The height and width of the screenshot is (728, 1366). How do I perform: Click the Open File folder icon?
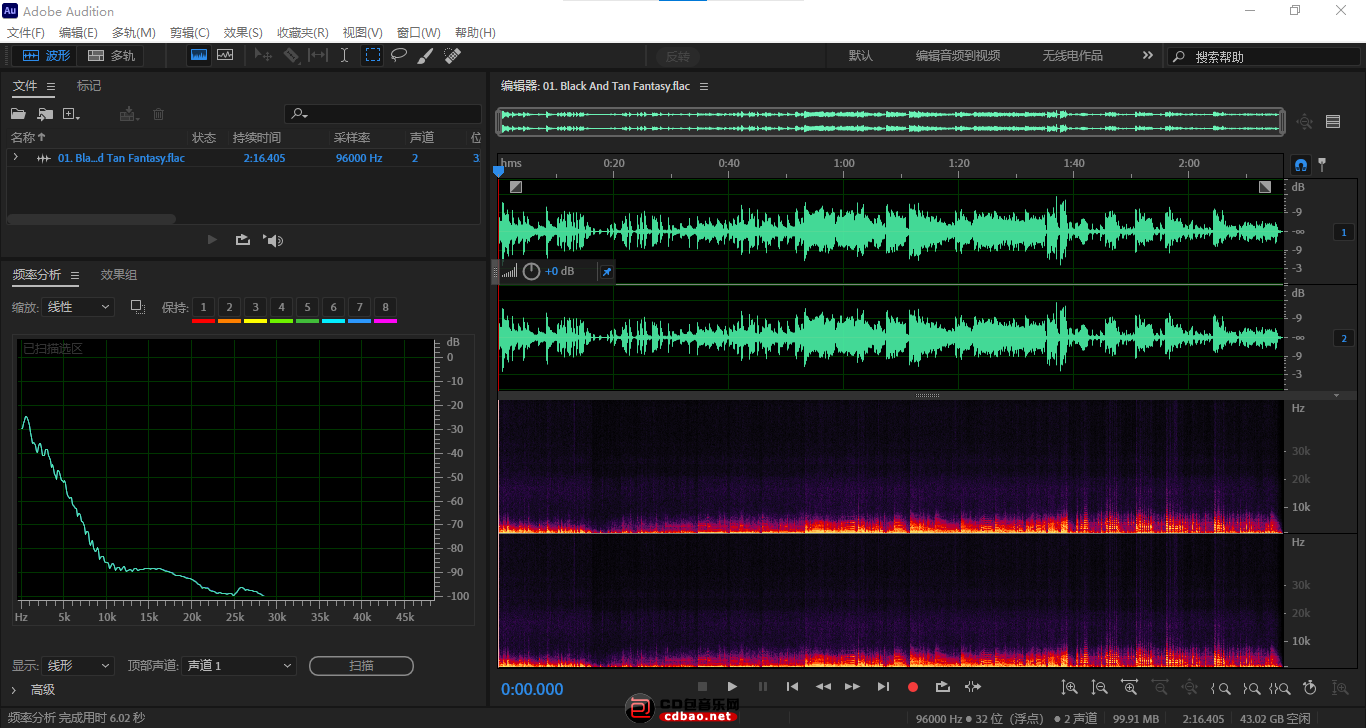point(18,114)
